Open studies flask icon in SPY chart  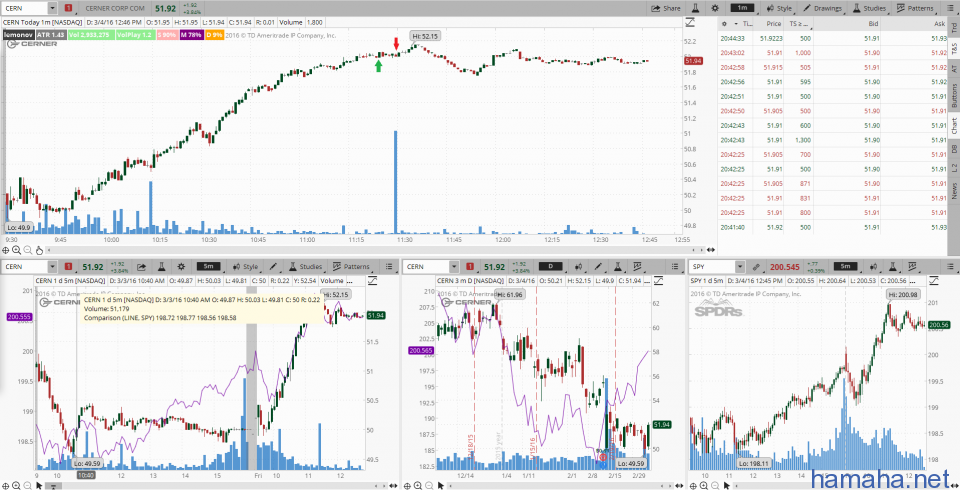point(893,266)
